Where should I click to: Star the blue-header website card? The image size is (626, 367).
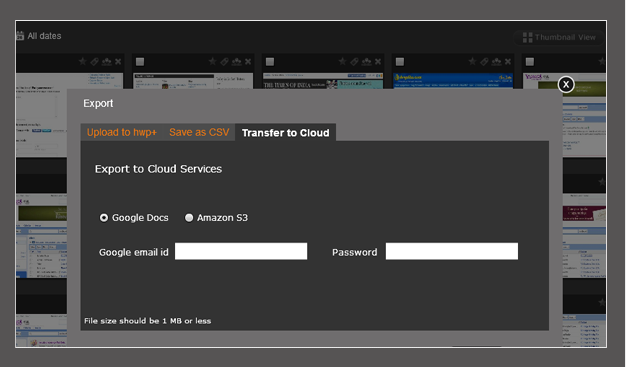click(472, 61)
